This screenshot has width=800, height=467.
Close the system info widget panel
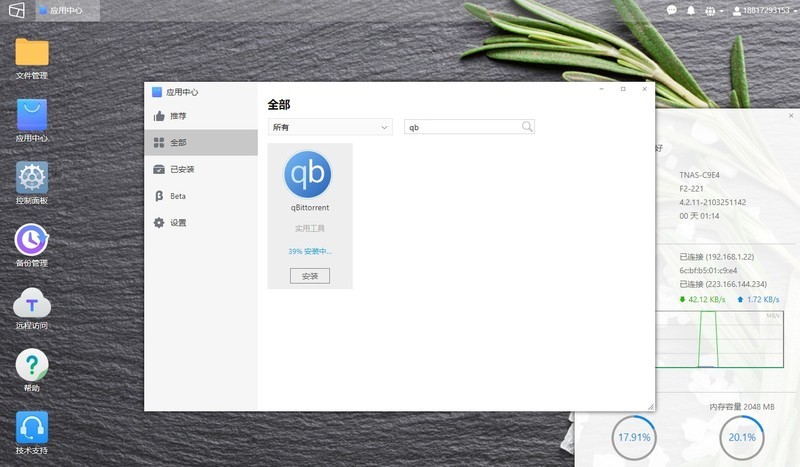[791, 116]
